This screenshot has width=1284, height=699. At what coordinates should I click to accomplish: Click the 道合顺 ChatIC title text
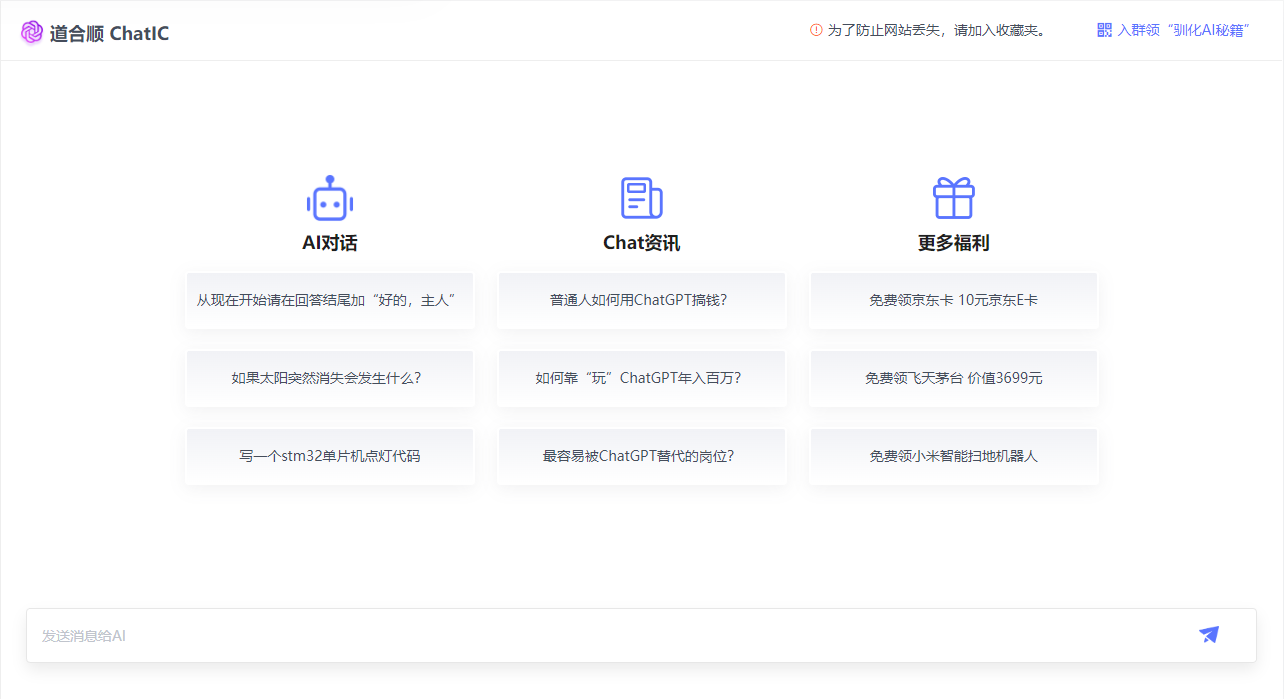coord(109,33)
